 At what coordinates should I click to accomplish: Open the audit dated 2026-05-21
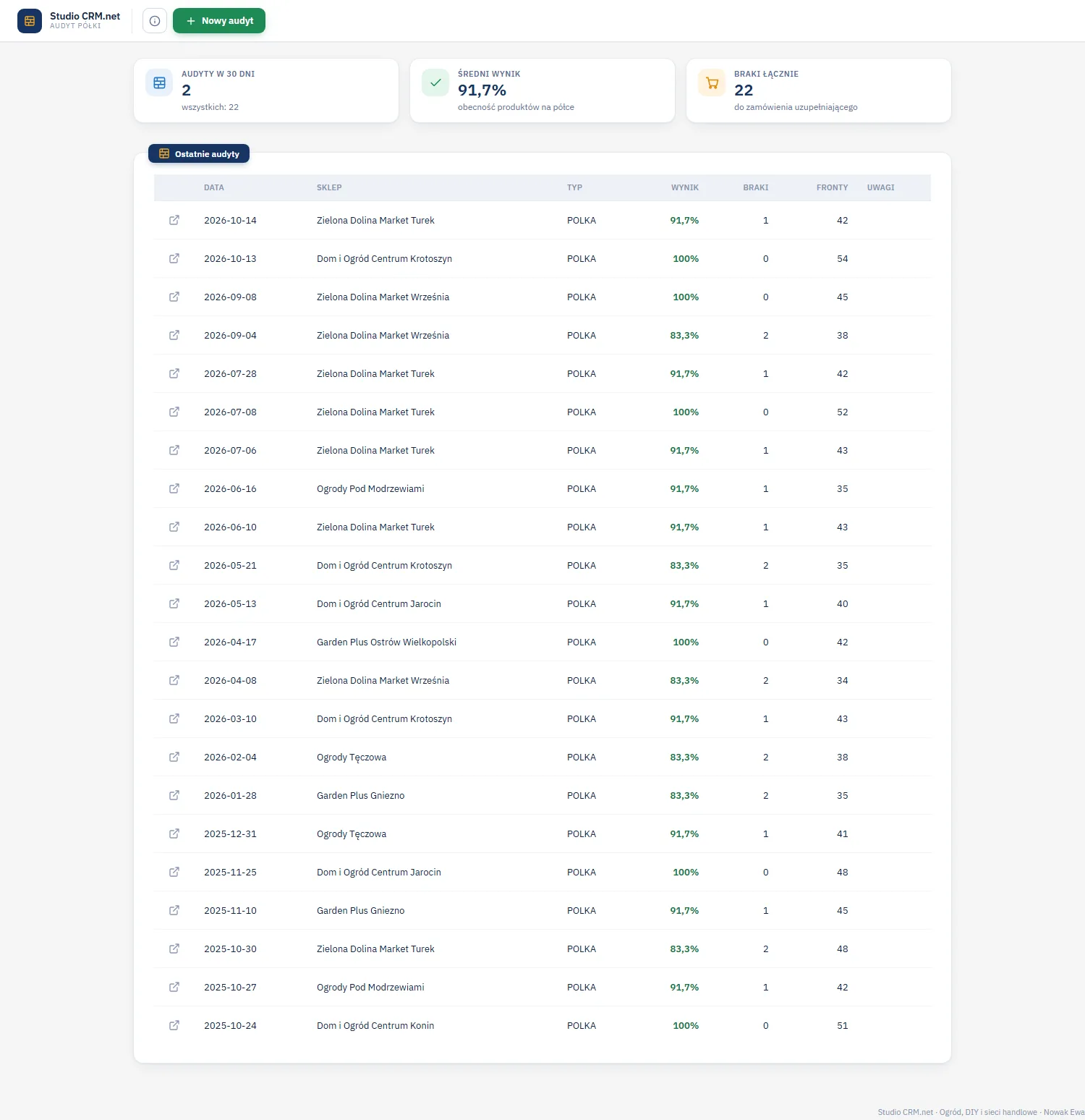point(174,565)
